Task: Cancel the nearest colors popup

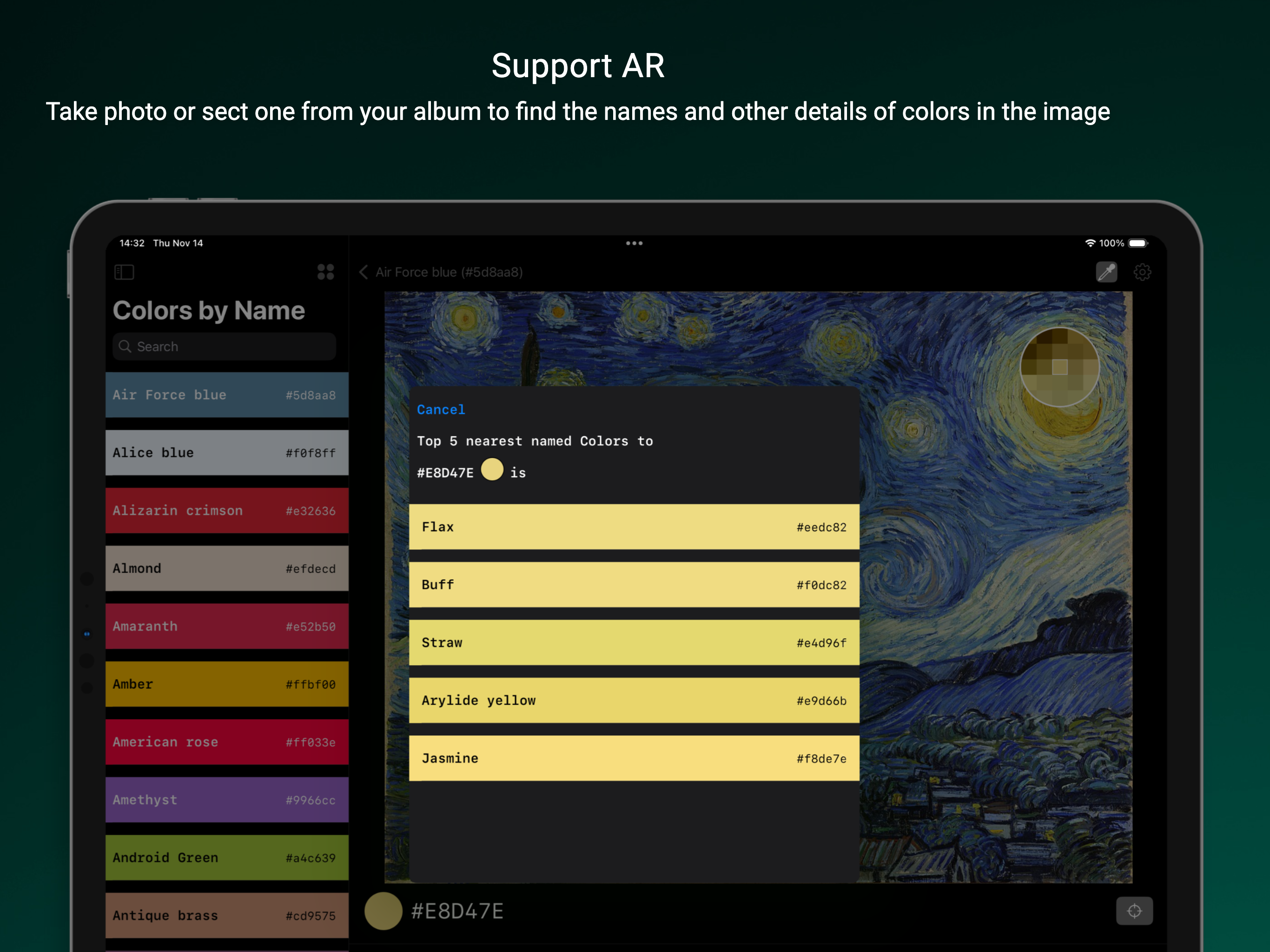Action: pyautogui.click(x=441, y=410)
